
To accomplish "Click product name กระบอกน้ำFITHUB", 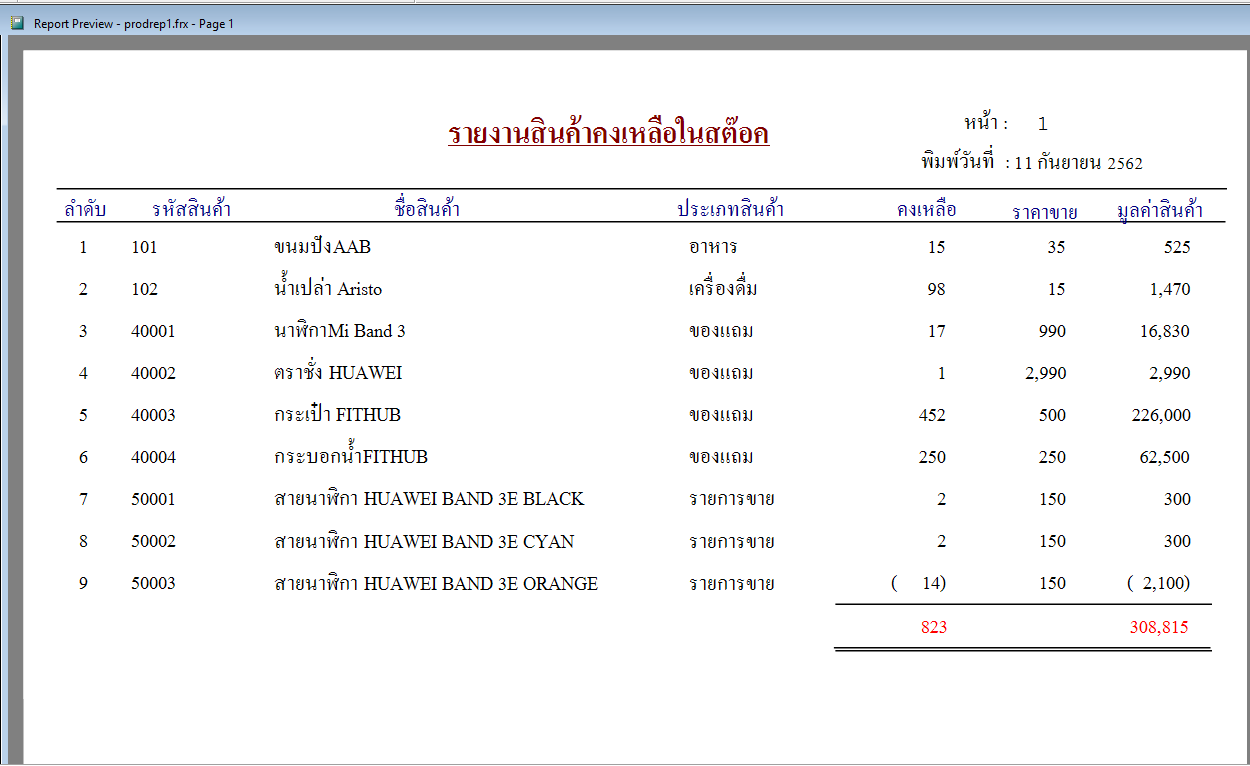I will [x=350, y=456].
